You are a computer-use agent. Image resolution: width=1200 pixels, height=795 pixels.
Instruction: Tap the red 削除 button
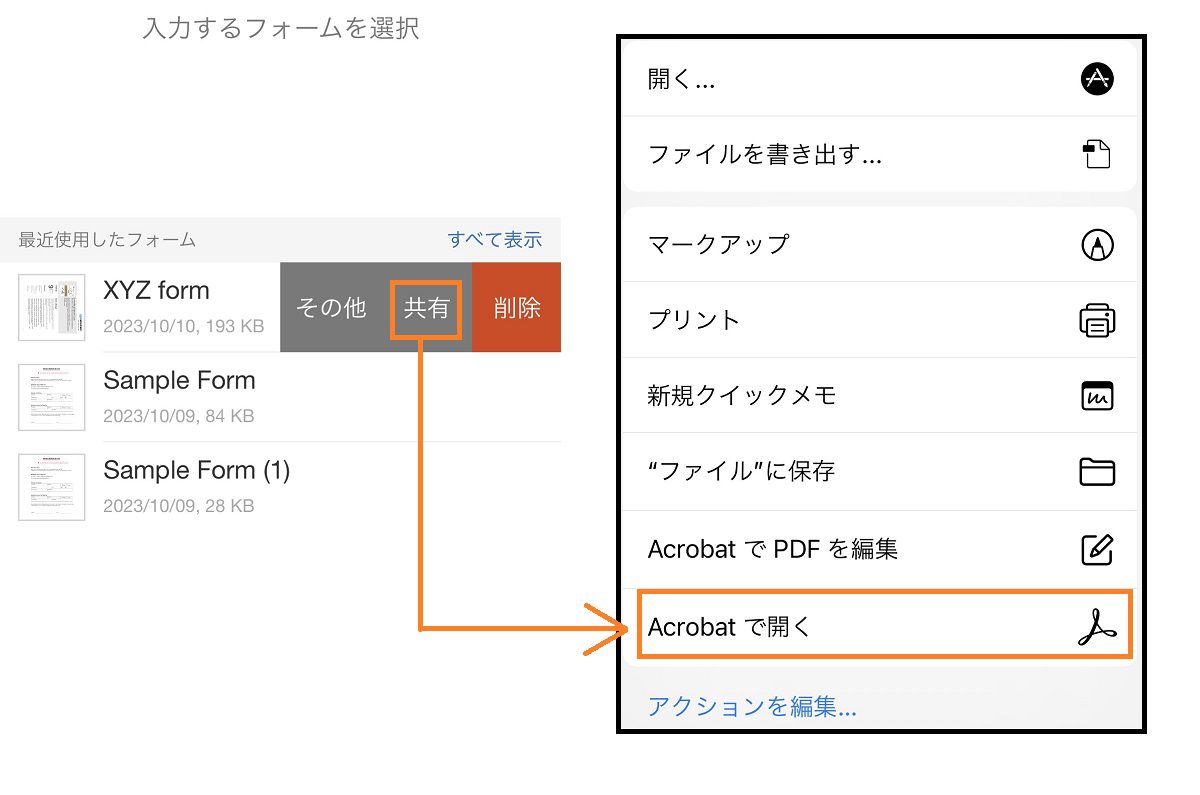click(515, 308)
